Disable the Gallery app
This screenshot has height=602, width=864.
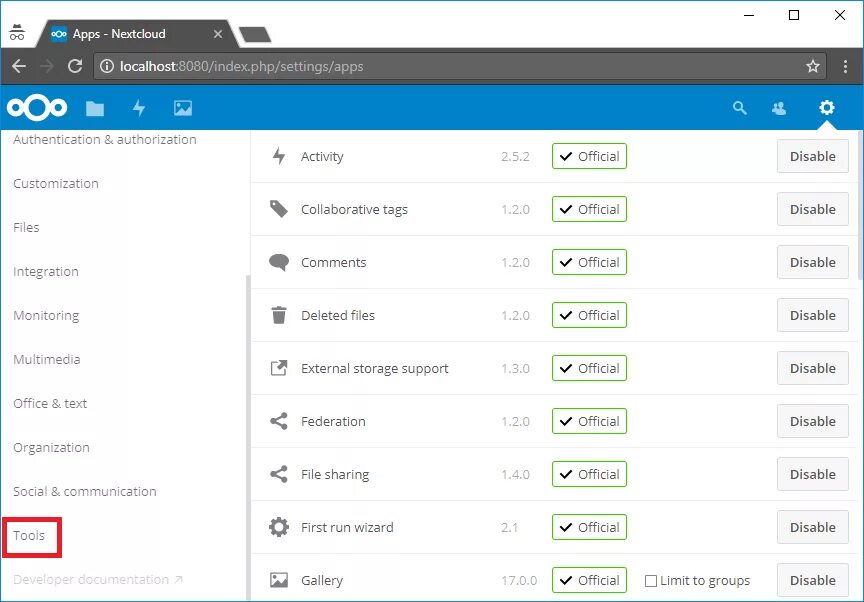(x=813, y=580)
